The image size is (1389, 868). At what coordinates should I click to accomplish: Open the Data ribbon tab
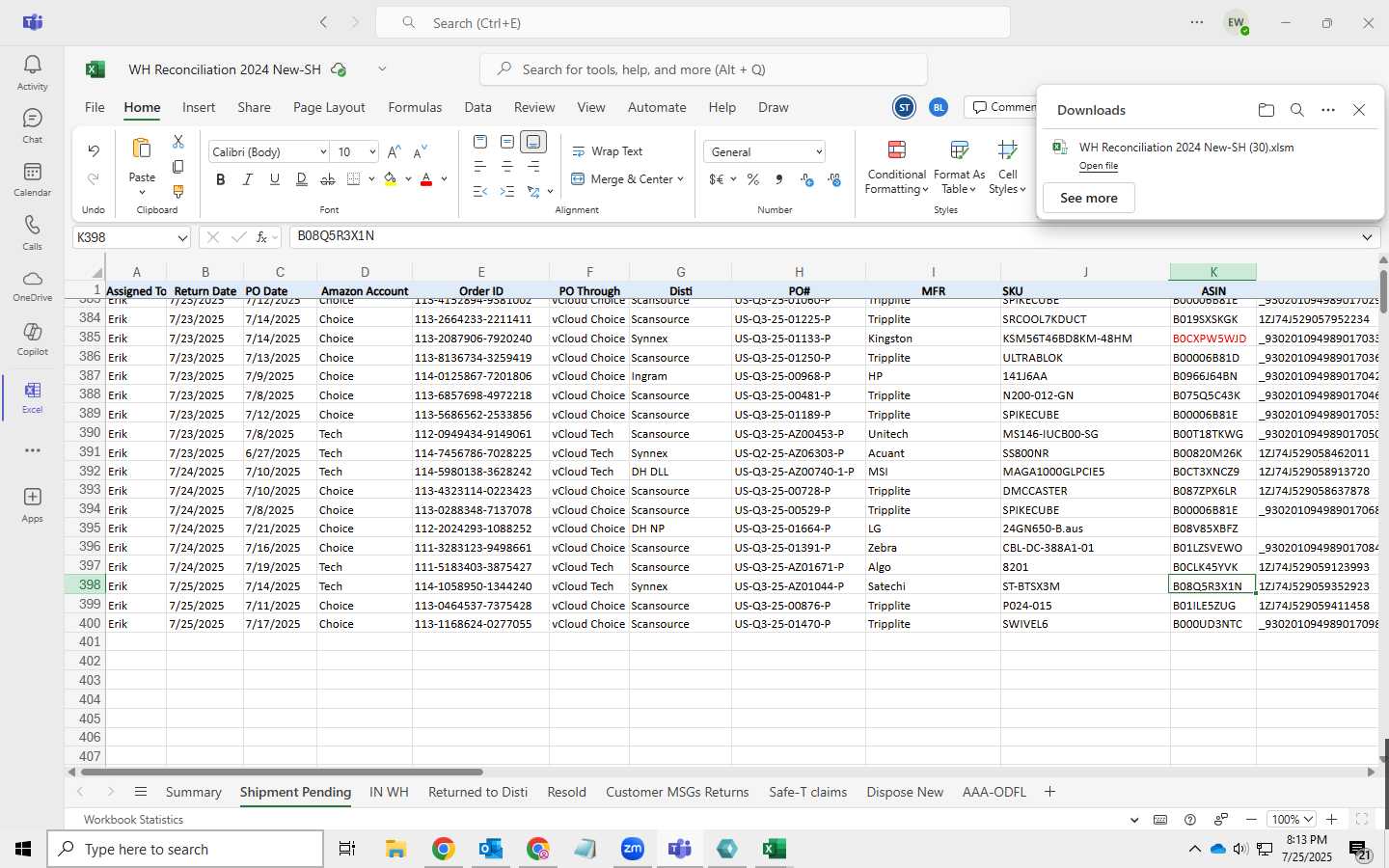click(477, 107)
